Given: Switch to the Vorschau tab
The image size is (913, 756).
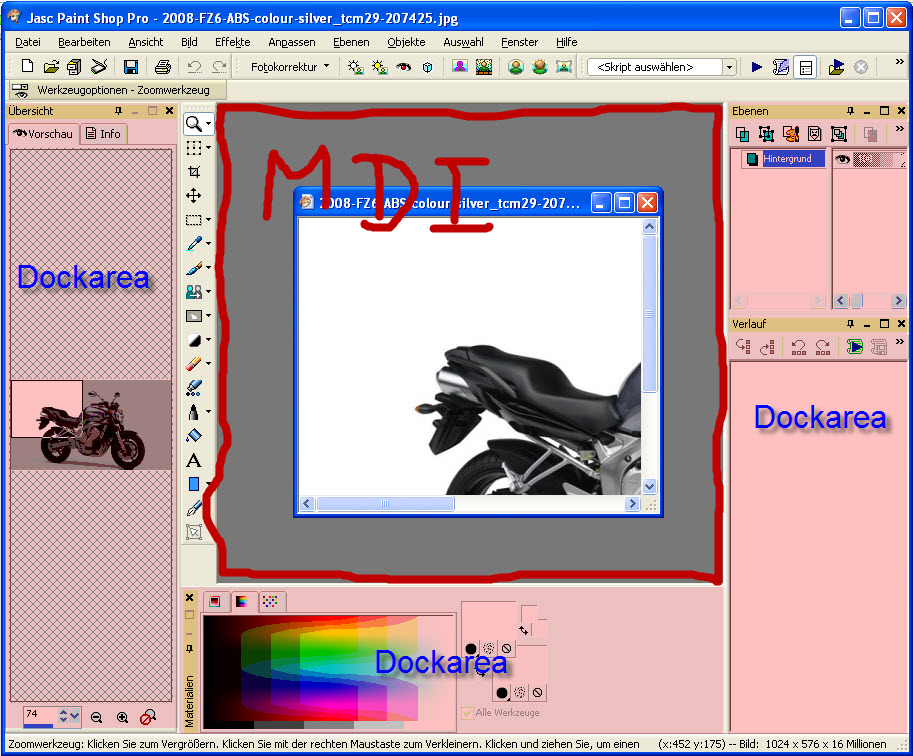Looking at the screenshot, I should click(44, 134).
